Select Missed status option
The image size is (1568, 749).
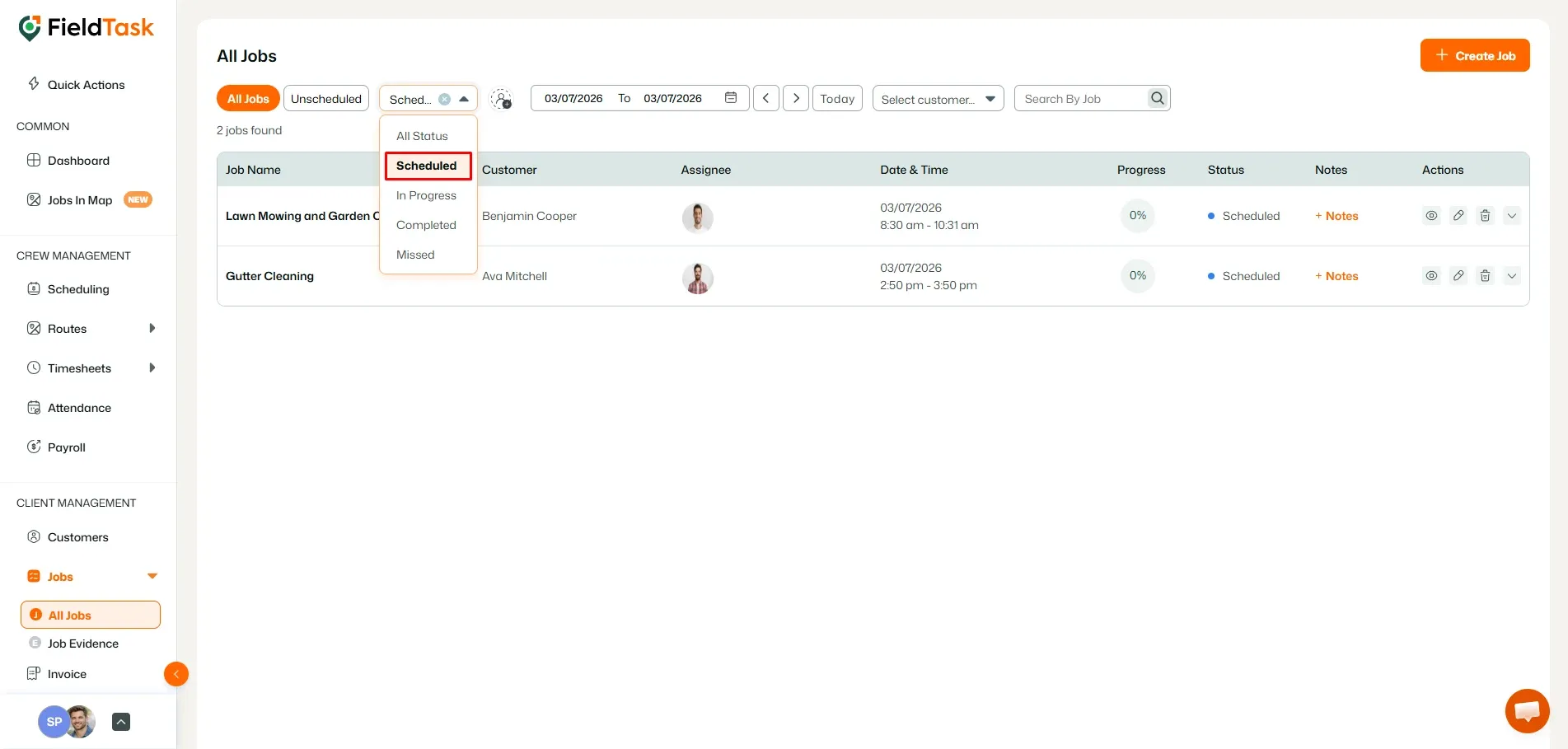[x=428, y=254]
